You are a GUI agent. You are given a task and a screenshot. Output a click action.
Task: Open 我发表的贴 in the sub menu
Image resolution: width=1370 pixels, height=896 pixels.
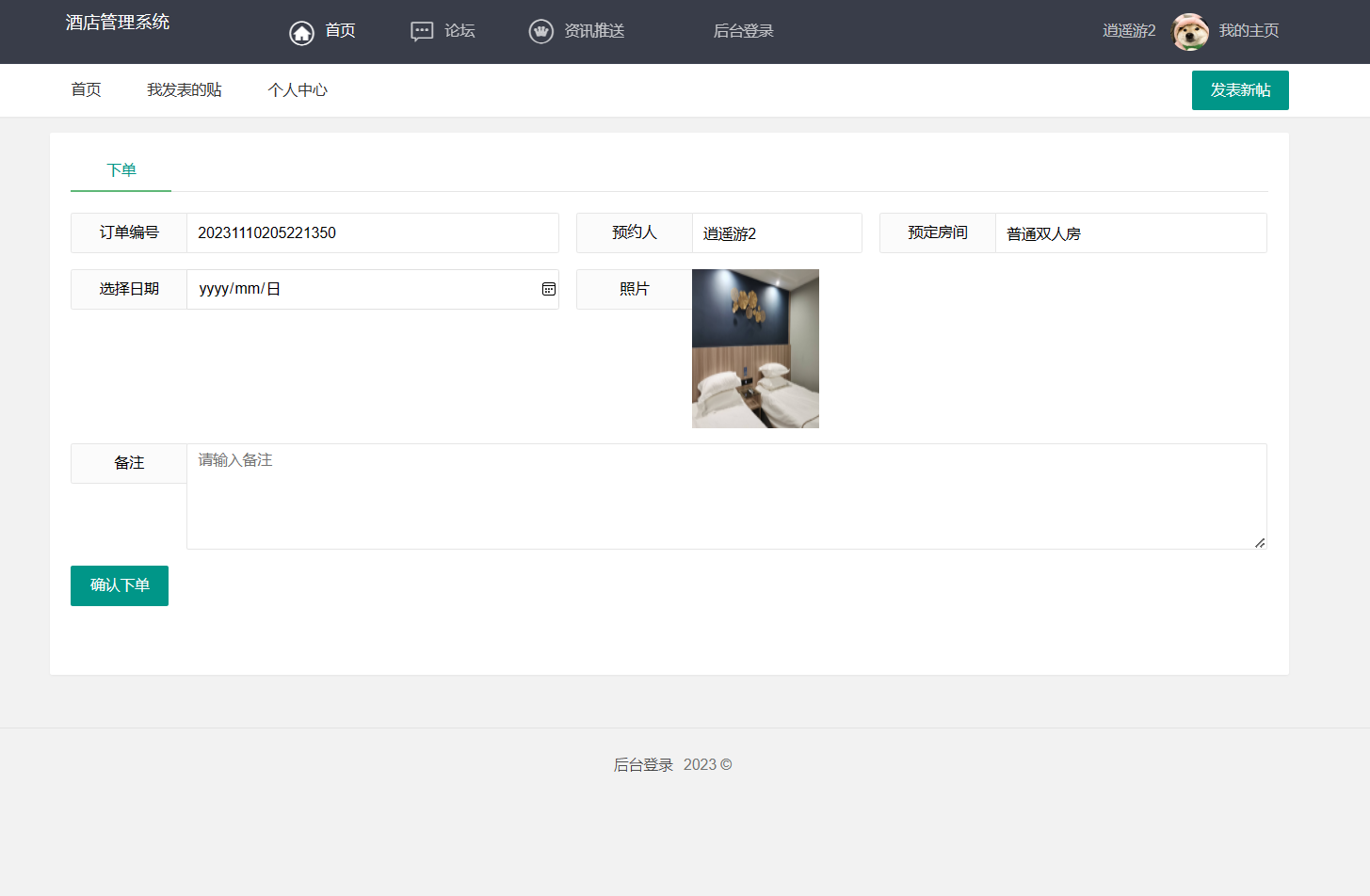(185, 90)
